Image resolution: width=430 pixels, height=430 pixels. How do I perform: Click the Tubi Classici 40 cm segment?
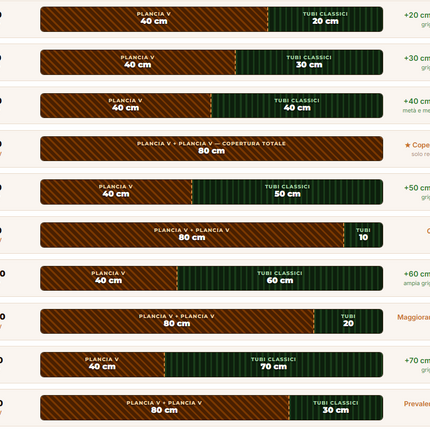(x=297, y=106)
